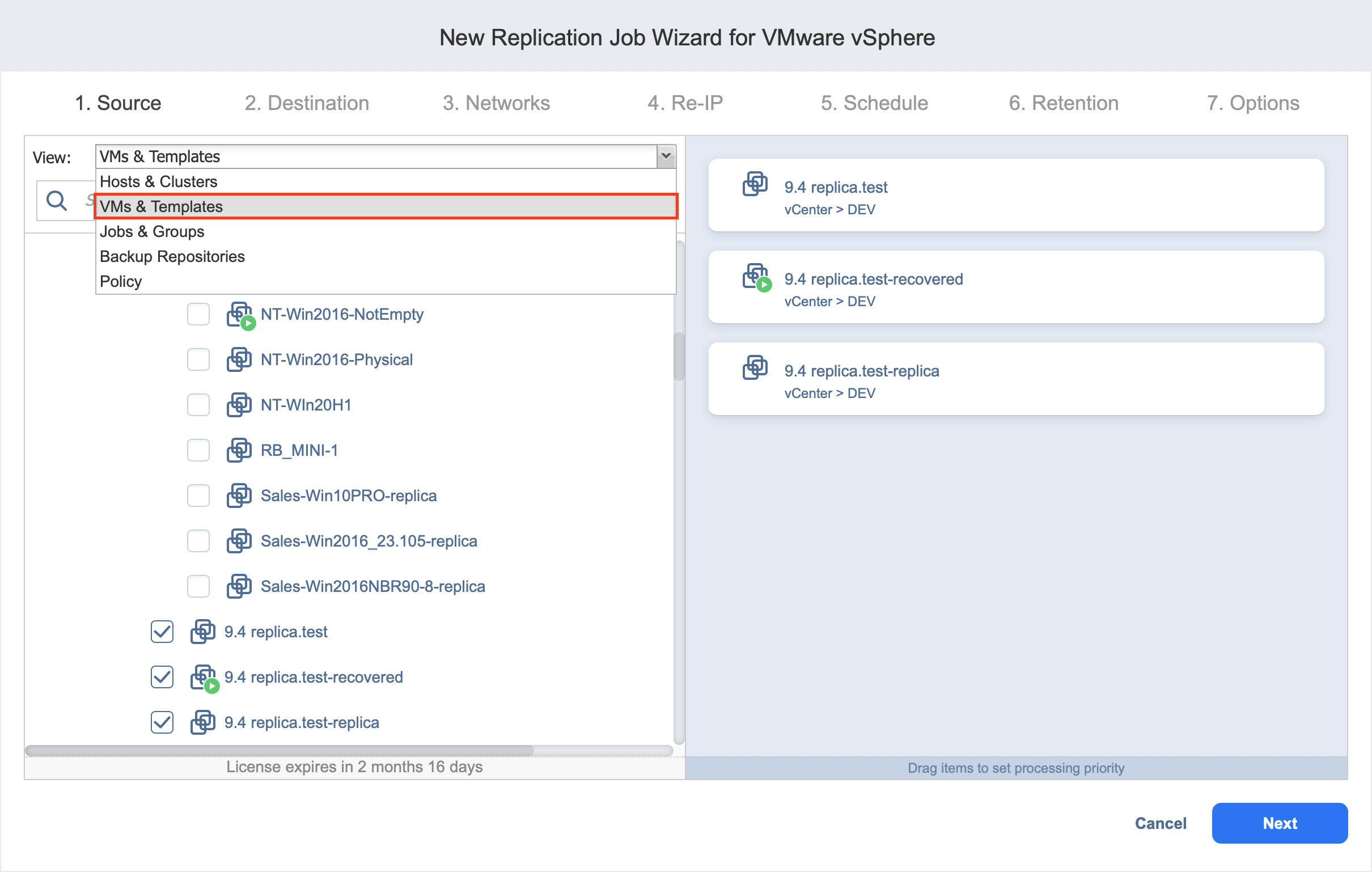Select the 9.4 replica.test-replica card
The image size is (1372, 872).
click(1016, 379)
